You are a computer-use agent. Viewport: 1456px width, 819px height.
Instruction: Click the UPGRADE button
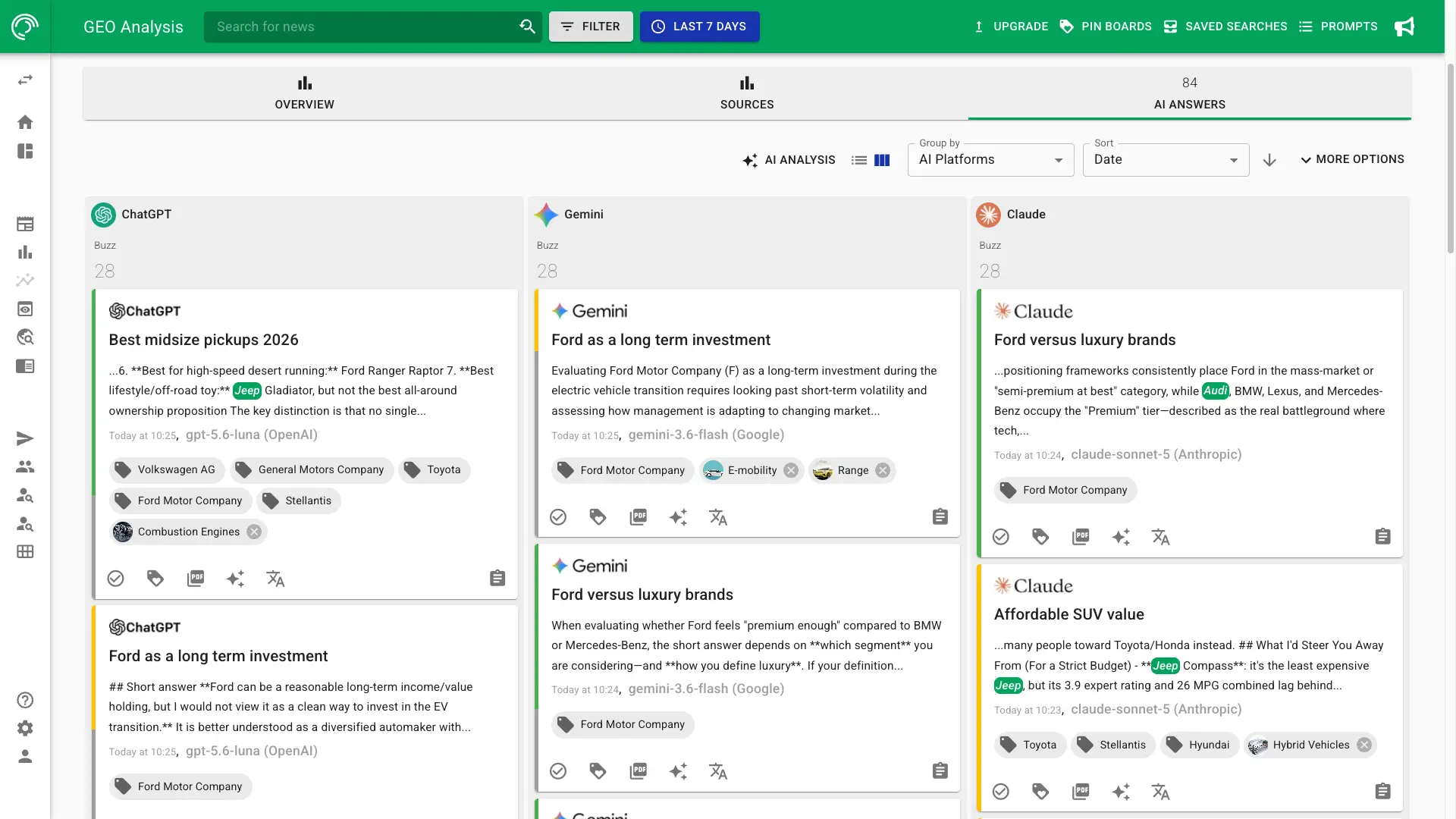[1011, 27]
